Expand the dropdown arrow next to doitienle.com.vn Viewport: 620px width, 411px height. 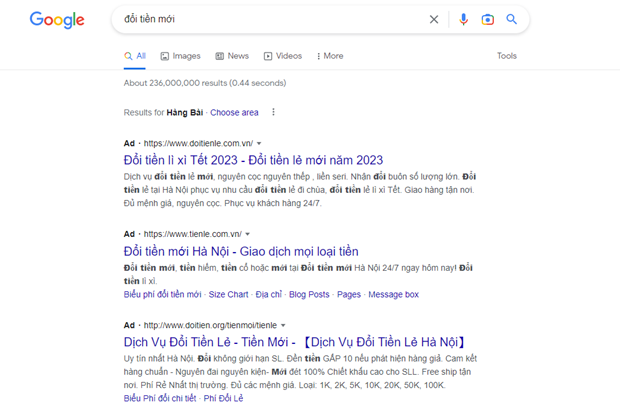click(259, 143)
